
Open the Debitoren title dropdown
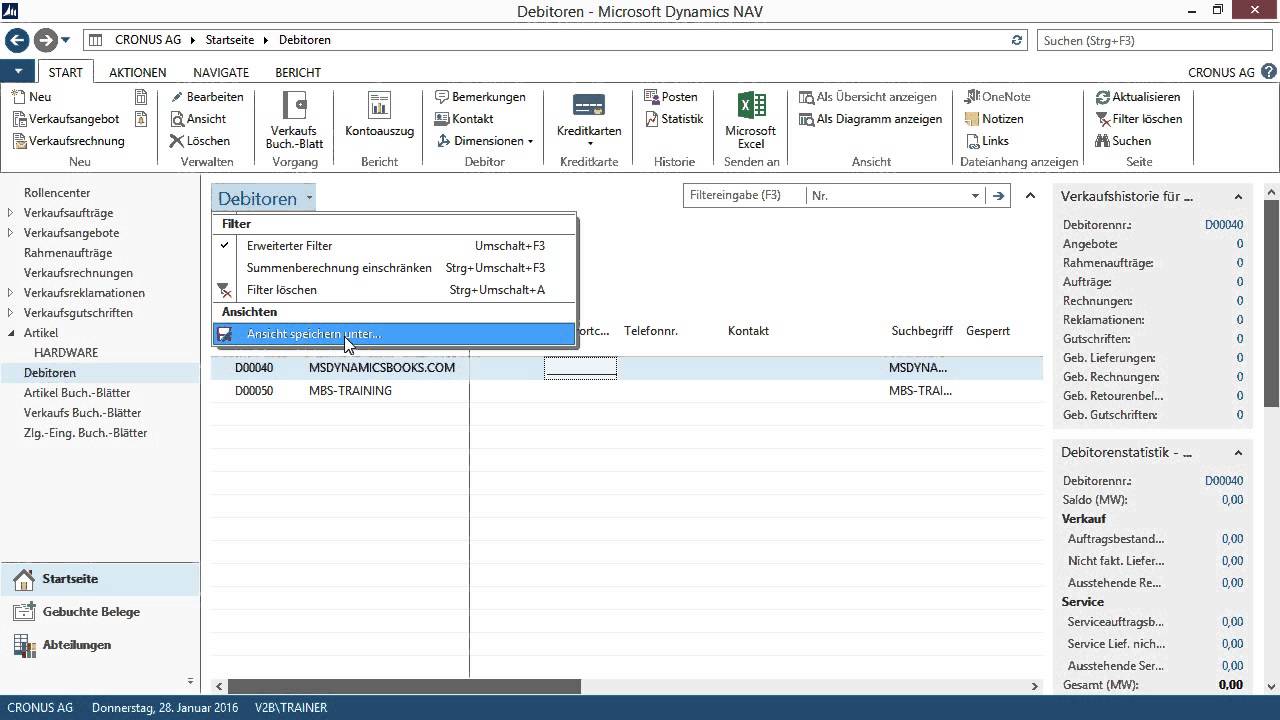coord(264,198)
